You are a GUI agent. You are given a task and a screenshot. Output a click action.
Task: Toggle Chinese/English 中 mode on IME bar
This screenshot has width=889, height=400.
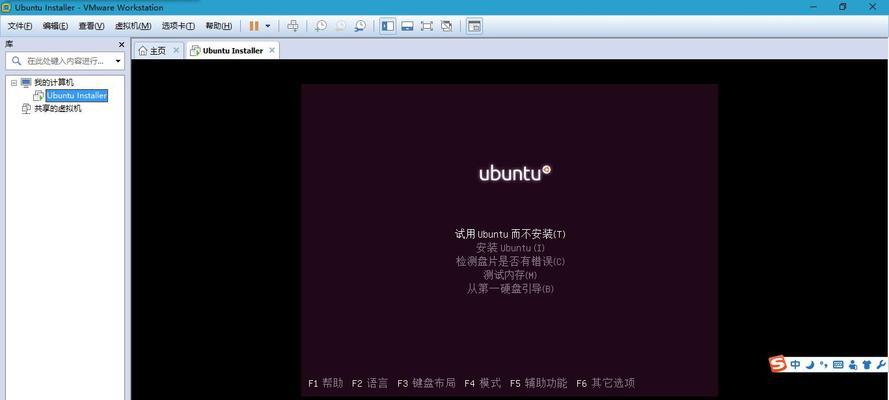click(x=795, y=364)
